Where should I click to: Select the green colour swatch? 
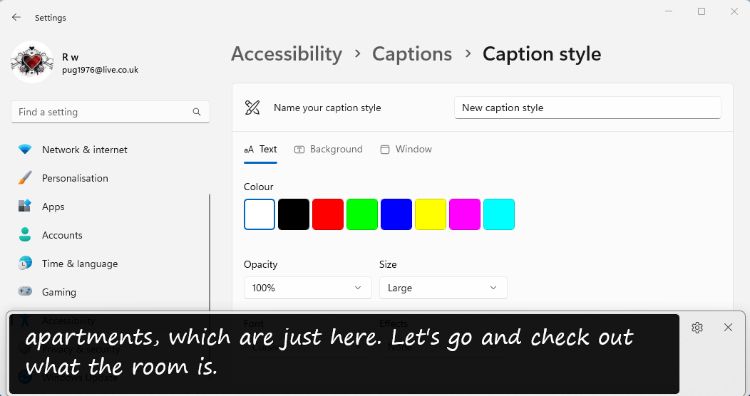362,214
